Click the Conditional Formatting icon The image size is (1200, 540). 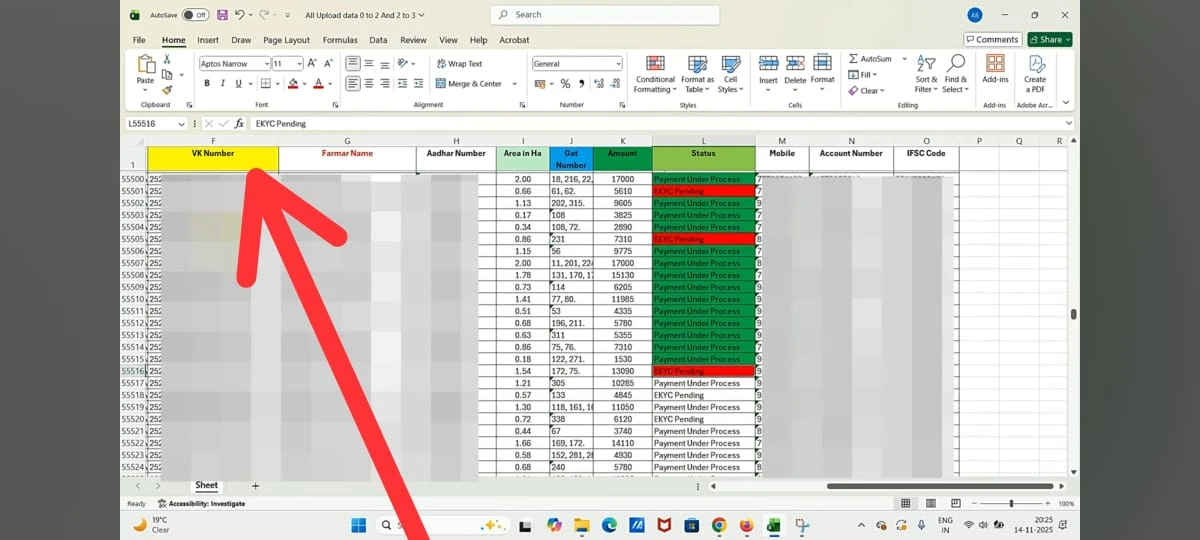pos(655,64)
